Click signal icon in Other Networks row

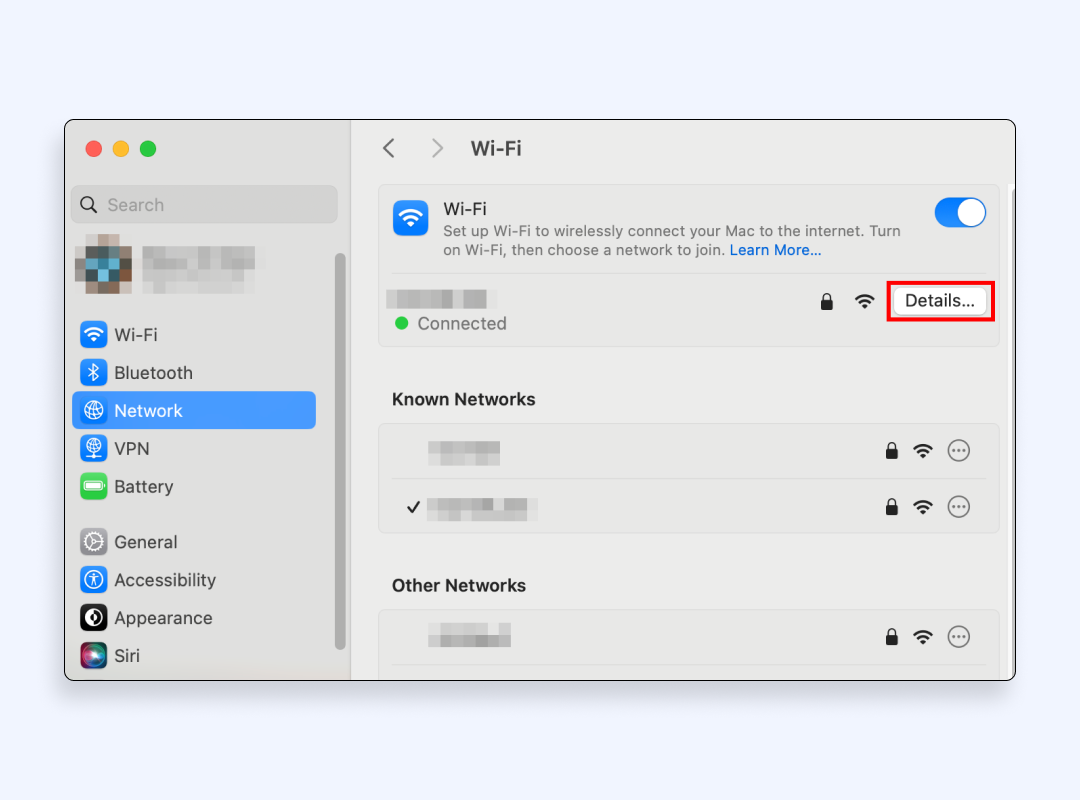[923, 637]
